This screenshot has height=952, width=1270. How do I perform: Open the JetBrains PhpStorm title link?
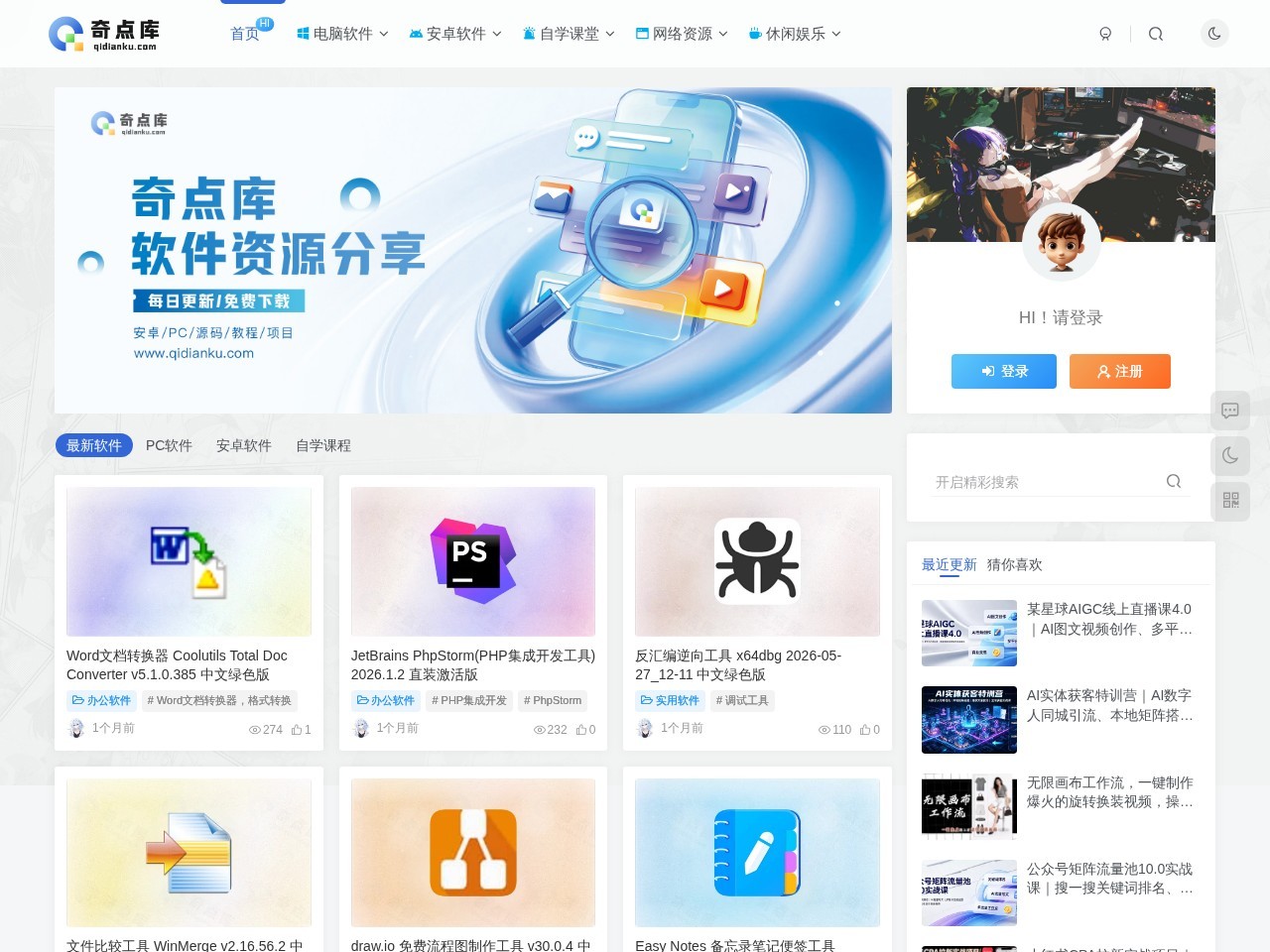coord(473,664)
